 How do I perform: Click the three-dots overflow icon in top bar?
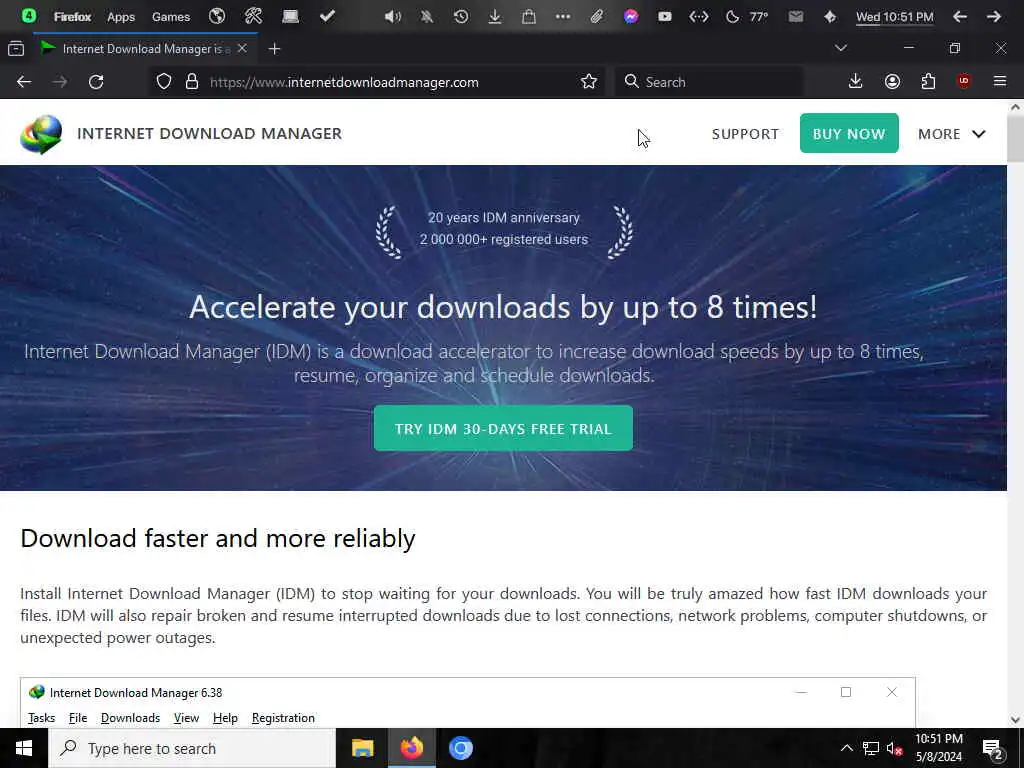click(x=563, y=16)
